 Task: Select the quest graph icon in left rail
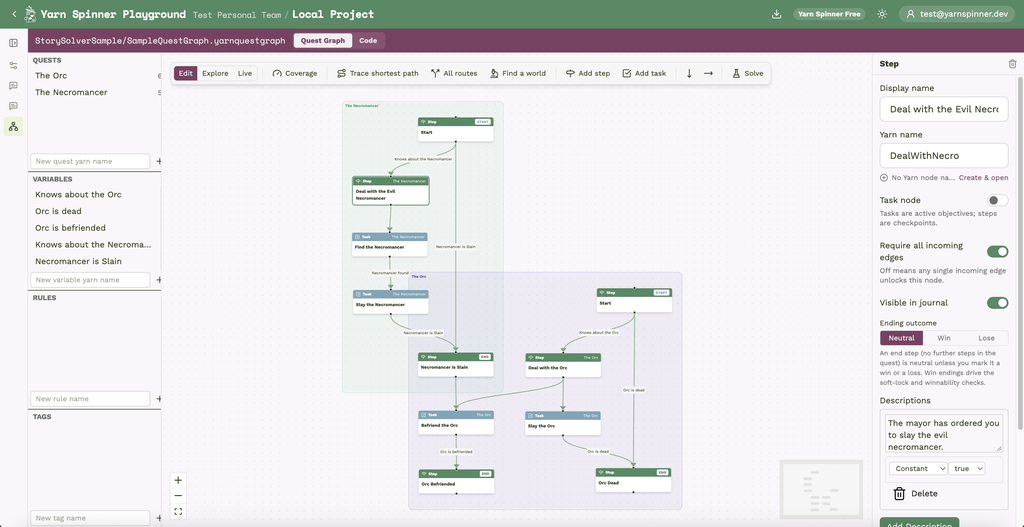(x=13, y=126)
